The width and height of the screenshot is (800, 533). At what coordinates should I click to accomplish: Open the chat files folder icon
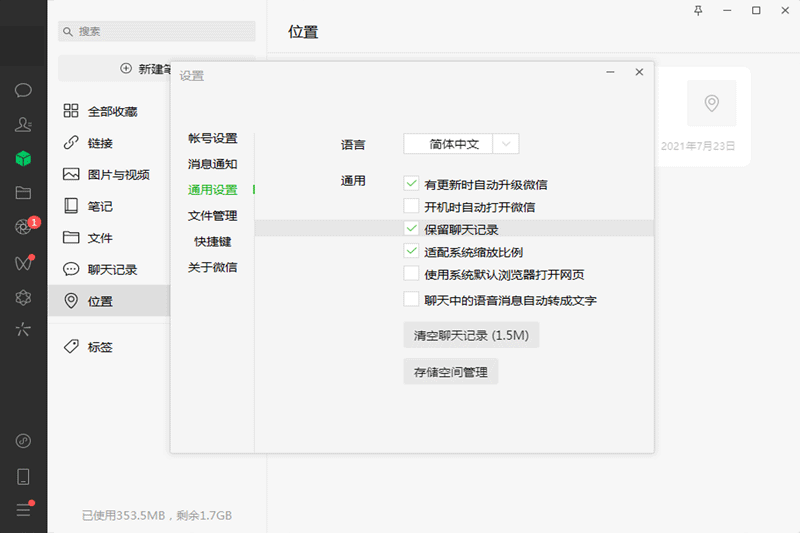[x=23, y=193]
